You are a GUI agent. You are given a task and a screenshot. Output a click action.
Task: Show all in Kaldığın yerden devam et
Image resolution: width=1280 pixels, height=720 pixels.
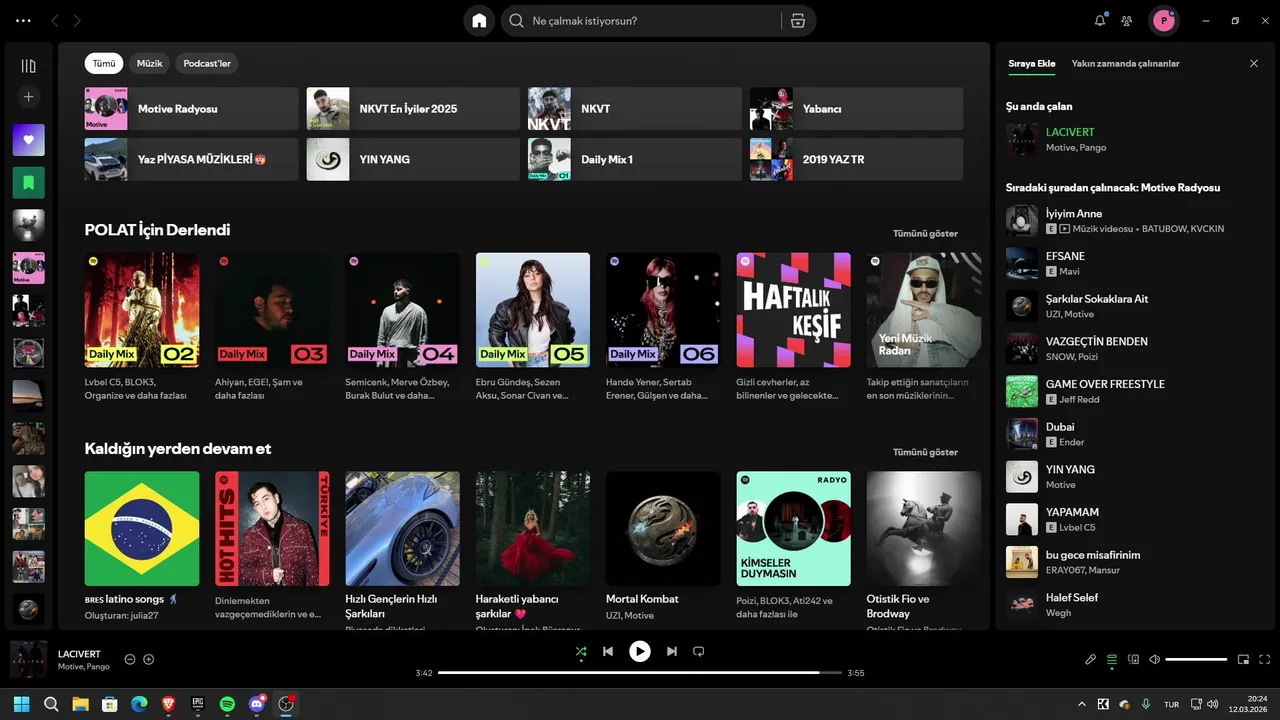[x=925, y=452]
